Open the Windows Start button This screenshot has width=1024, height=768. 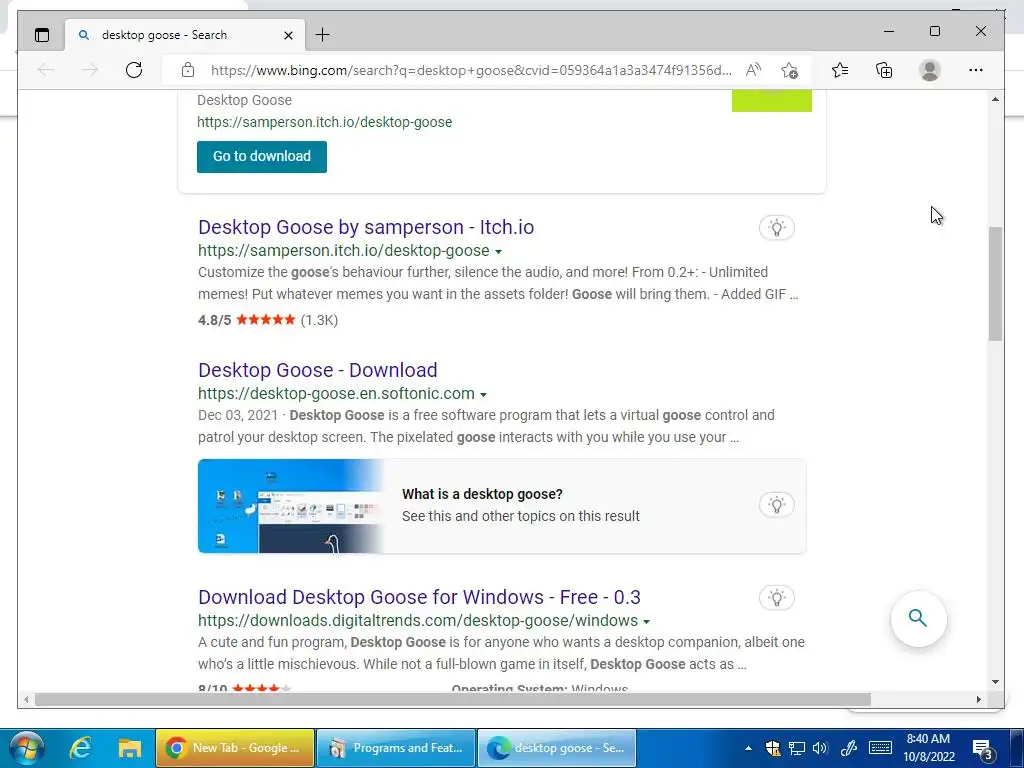coord(27,748)
